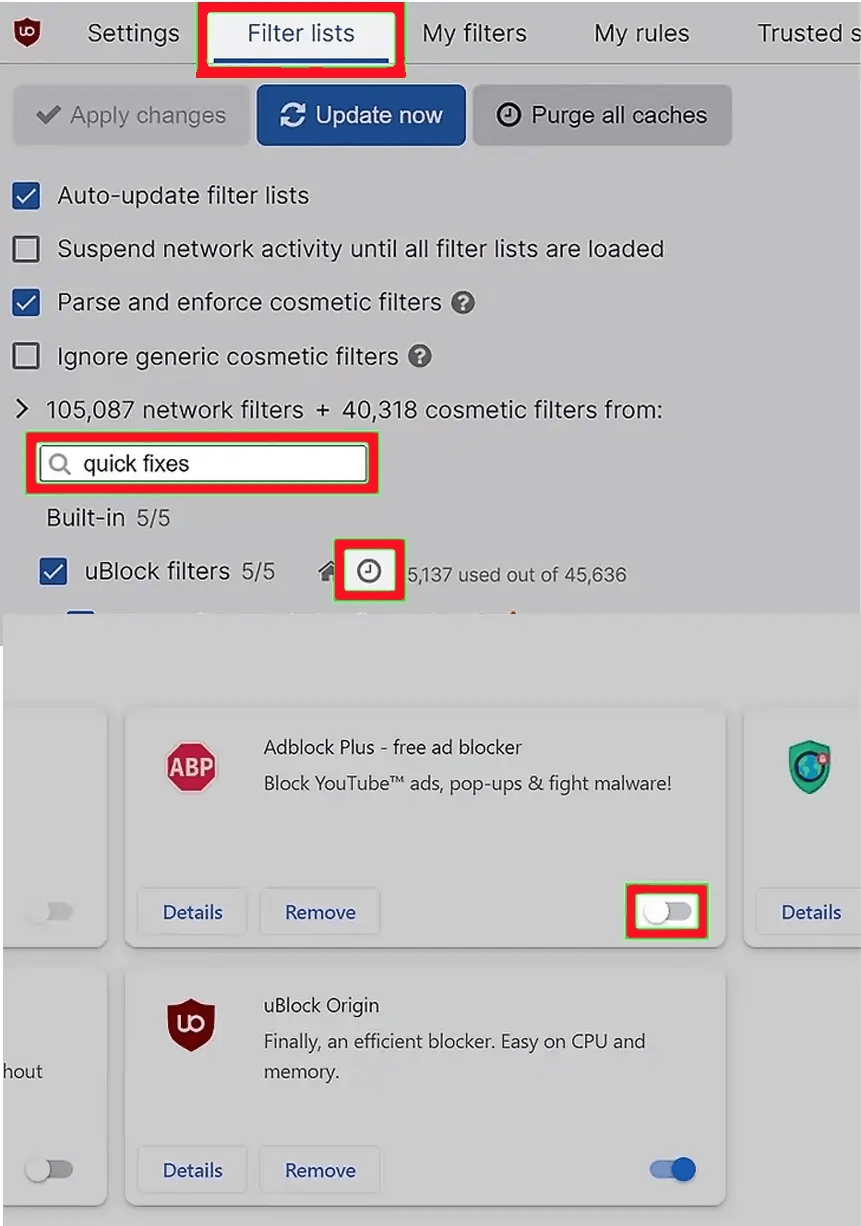Disable the uBlock Origin extension toggle
Screen dimensions: 861x1226
click(673, 1169)
